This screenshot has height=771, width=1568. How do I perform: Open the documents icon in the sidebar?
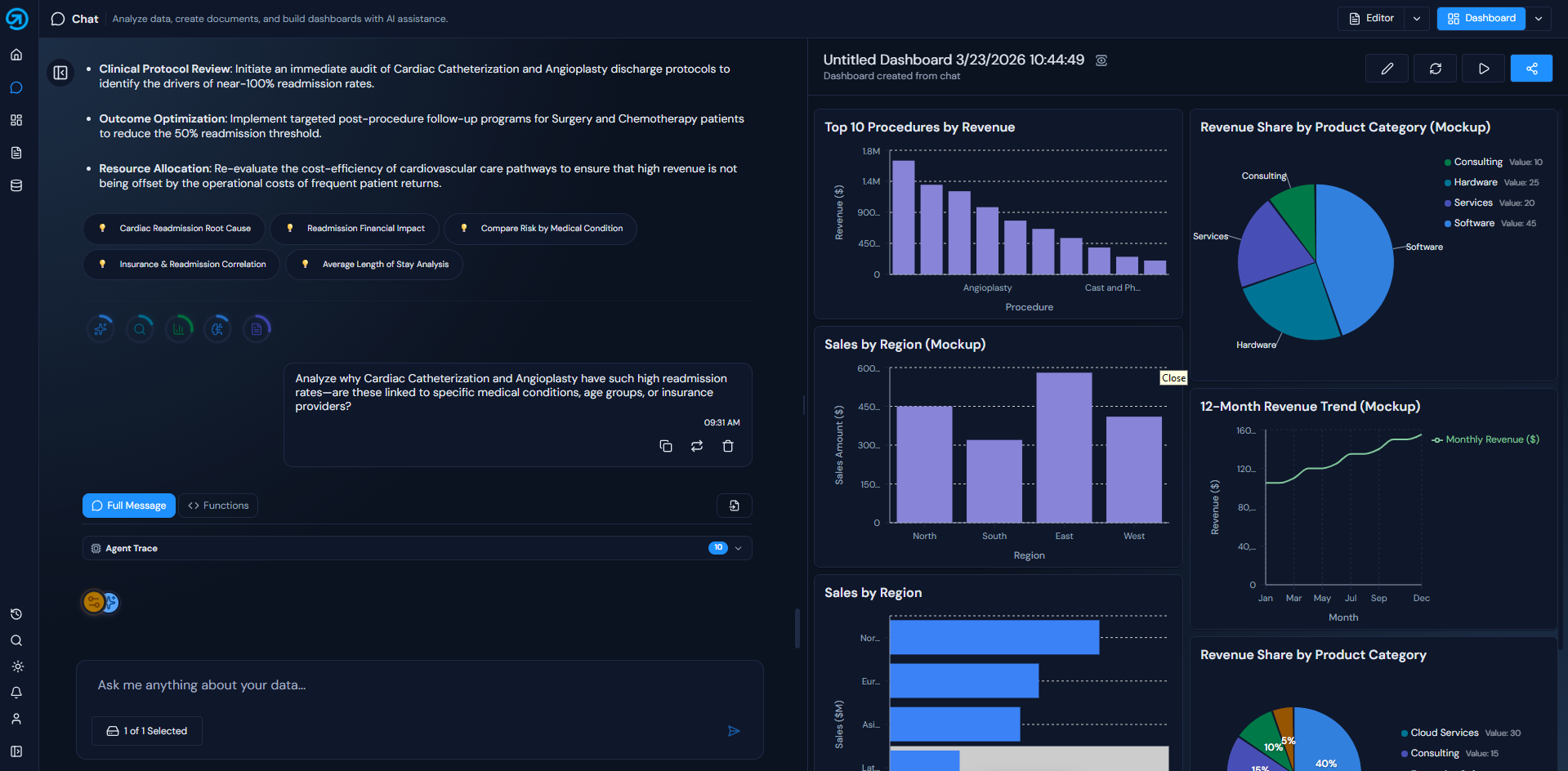pos(16,153)
